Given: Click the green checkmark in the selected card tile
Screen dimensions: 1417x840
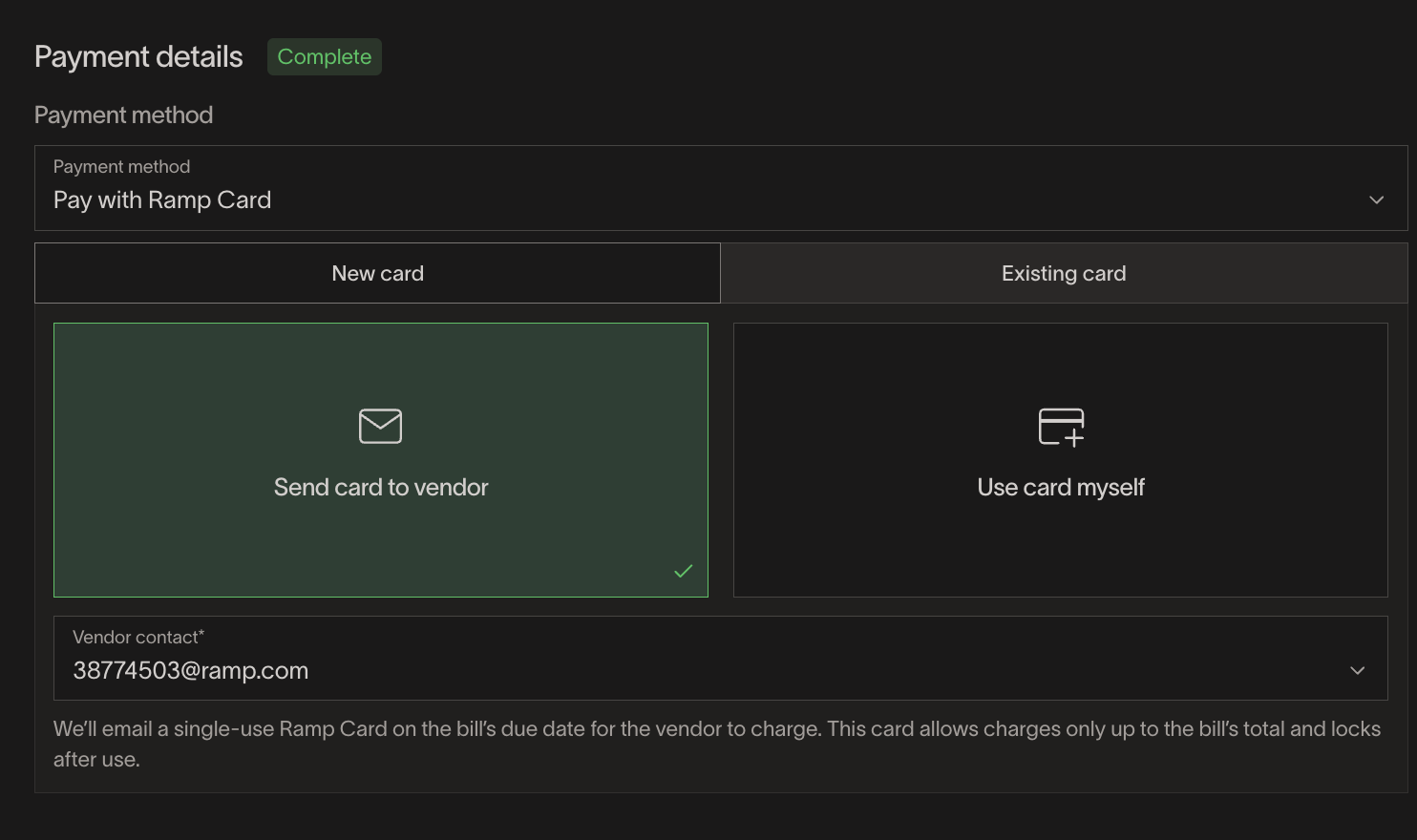Looking at the screenshot, I should pos(683,571).
